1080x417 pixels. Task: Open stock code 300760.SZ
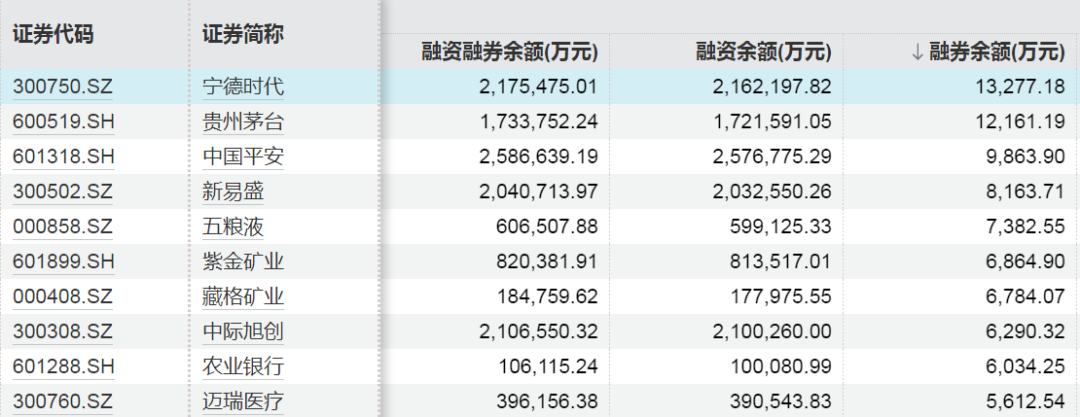[63, 401]
